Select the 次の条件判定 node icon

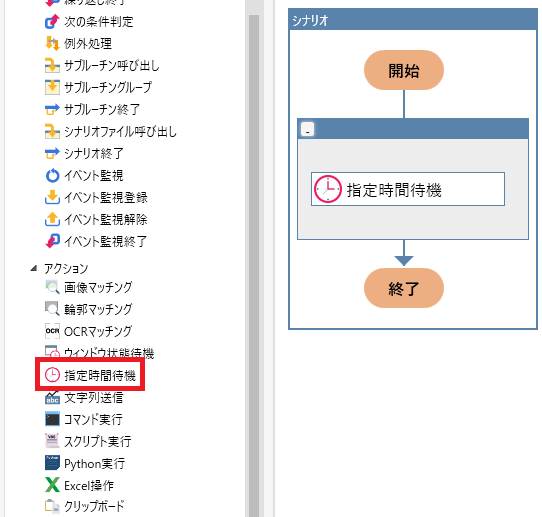coord(52,22)
